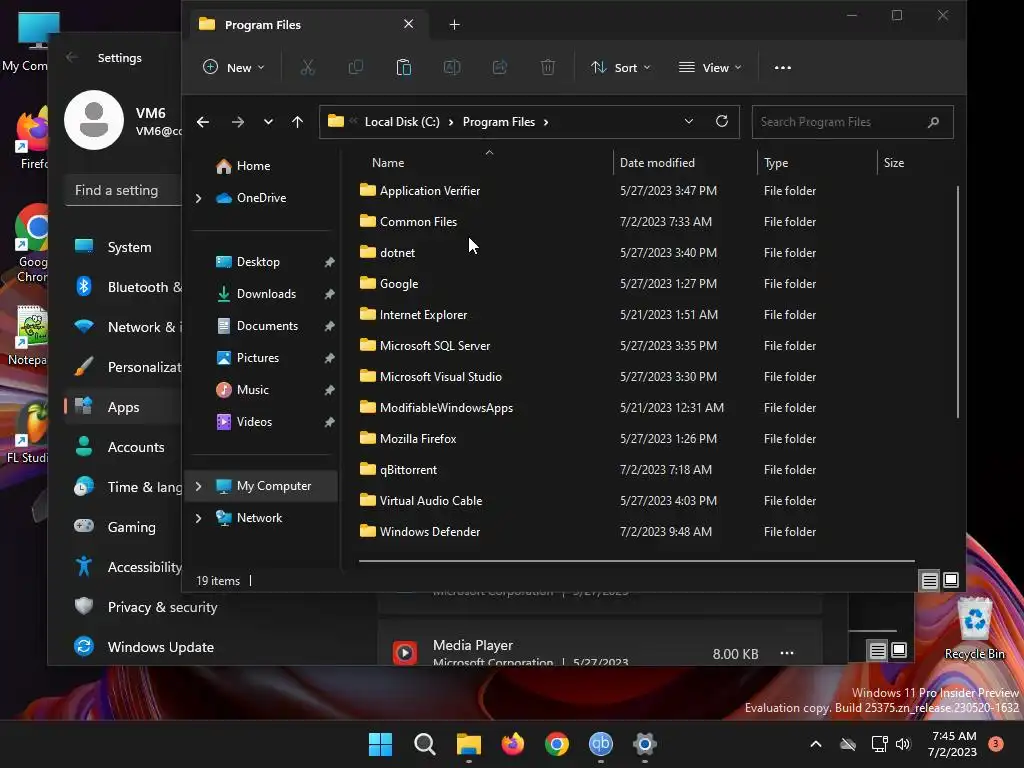Image resolution: width=1024 pixels, height=768 pixels.
Task: Open the See more three-dots menu
Action: click(782, 67)
